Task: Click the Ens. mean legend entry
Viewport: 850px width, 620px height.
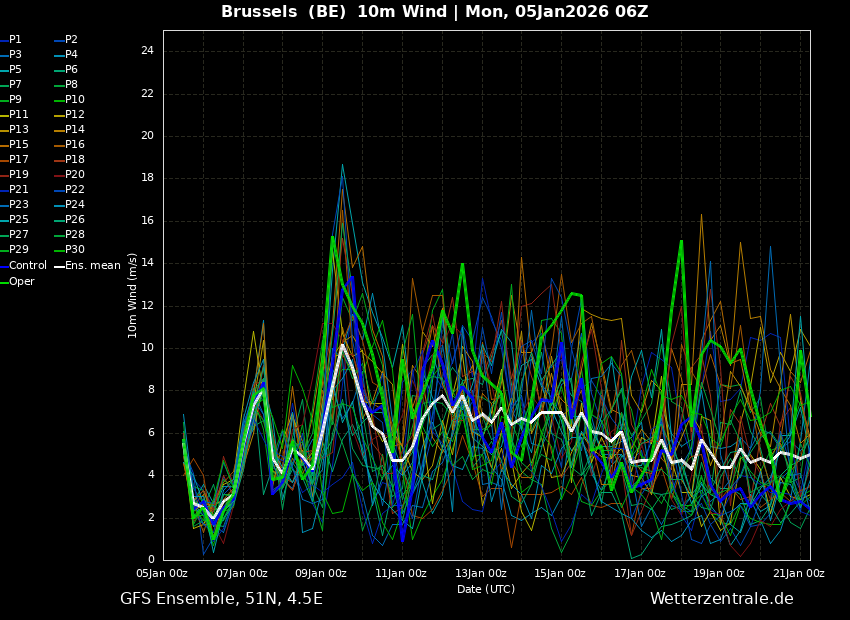Action: coord(88,266)
